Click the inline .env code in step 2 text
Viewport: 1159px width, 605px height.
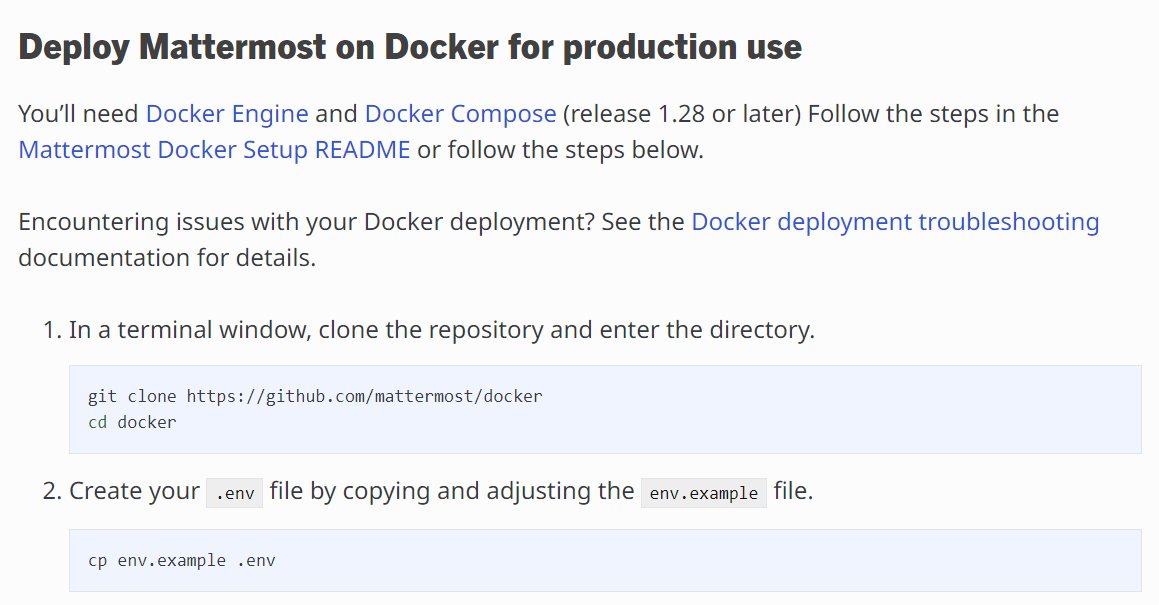(234, 492)
